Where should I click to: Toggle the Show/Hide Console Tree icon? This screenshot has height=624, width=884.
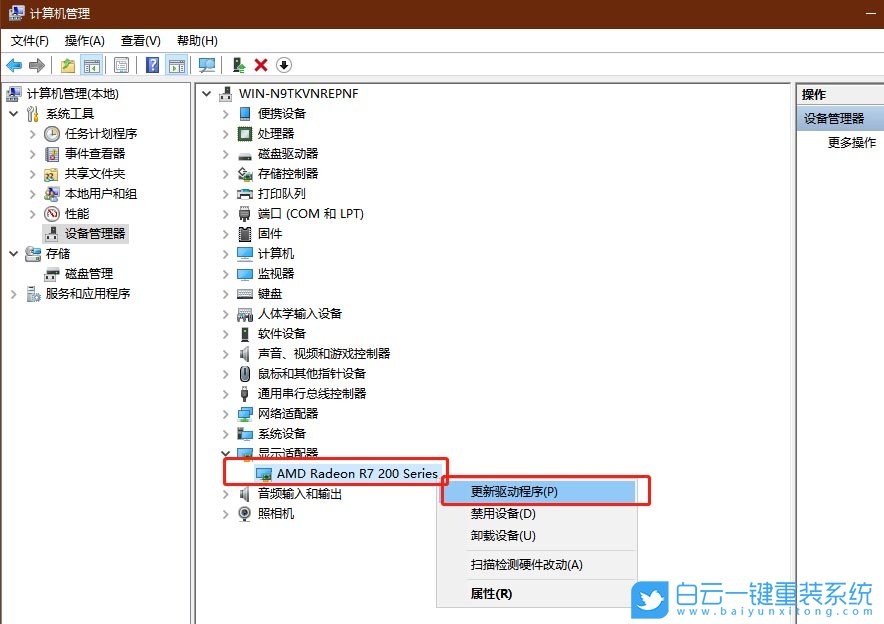(x=91, y=65)
